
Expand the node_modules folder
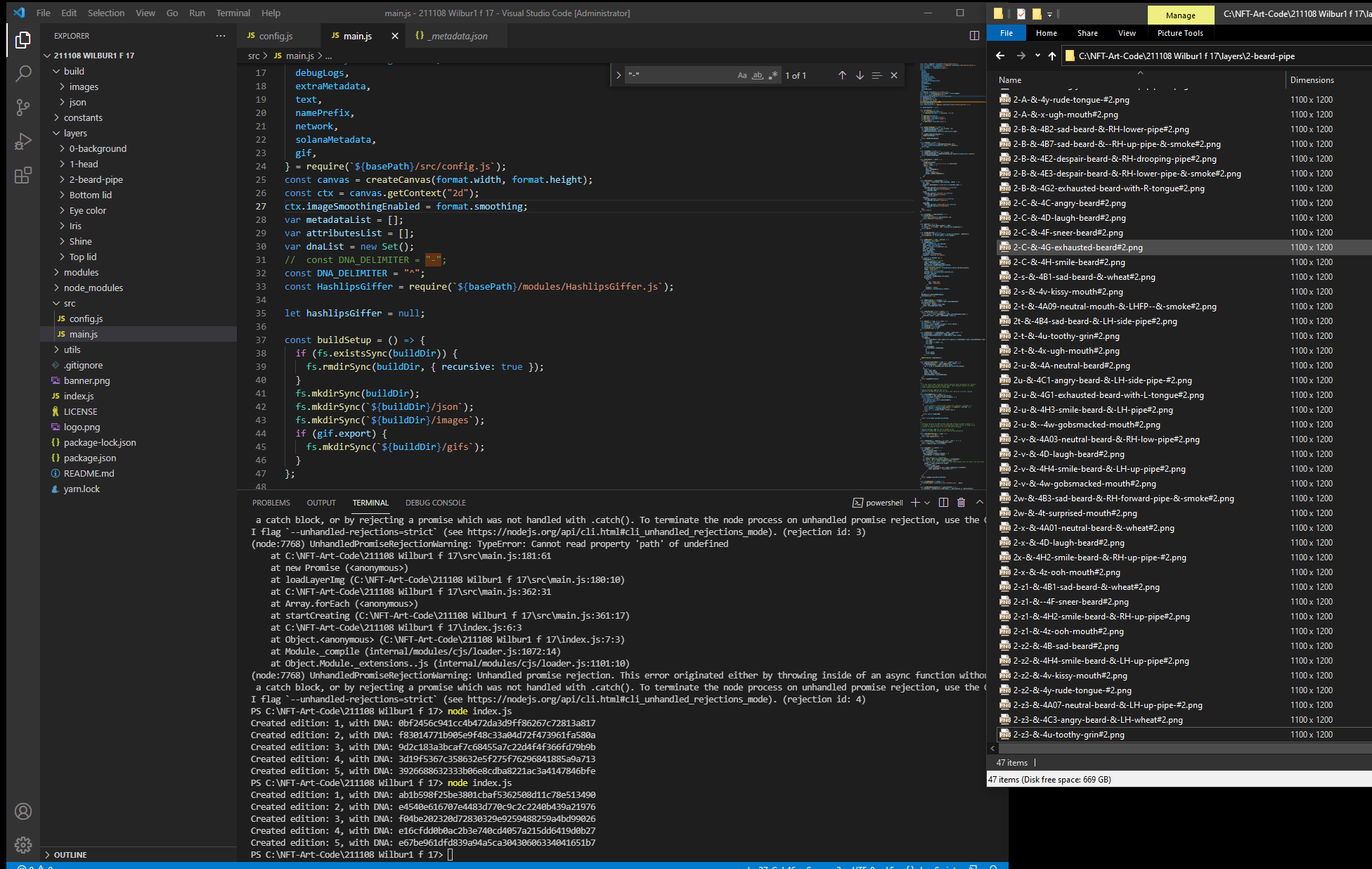[x=93, y=288]
